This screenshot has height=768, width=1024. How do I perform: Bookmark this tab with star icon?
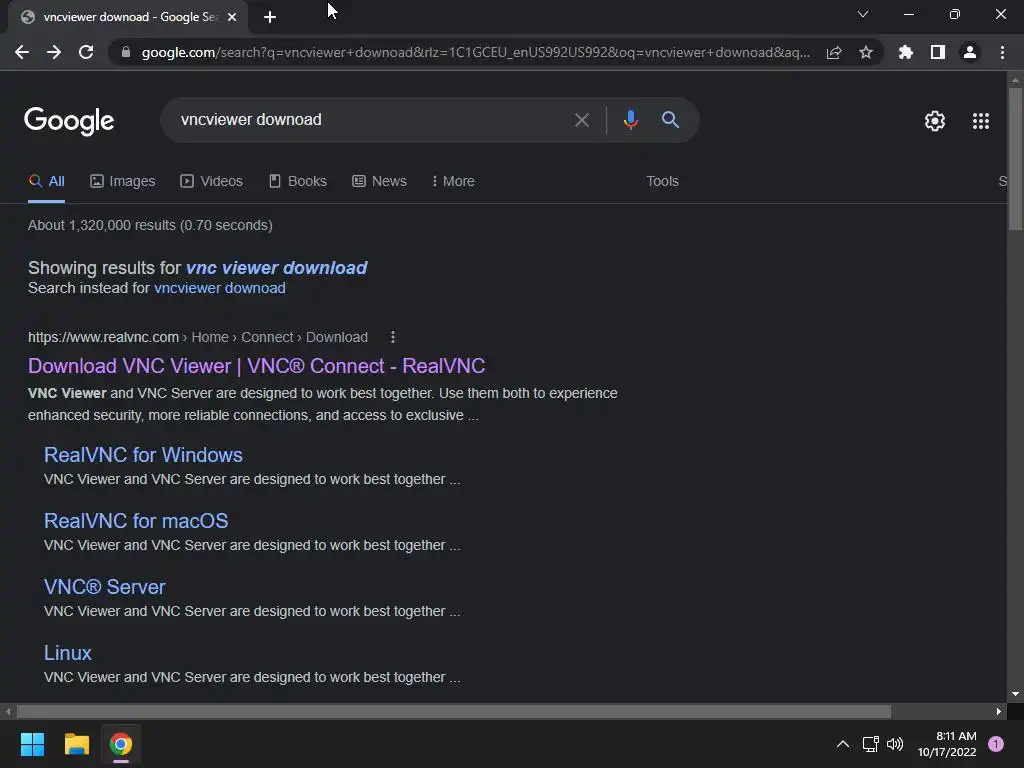click(866, 52)
